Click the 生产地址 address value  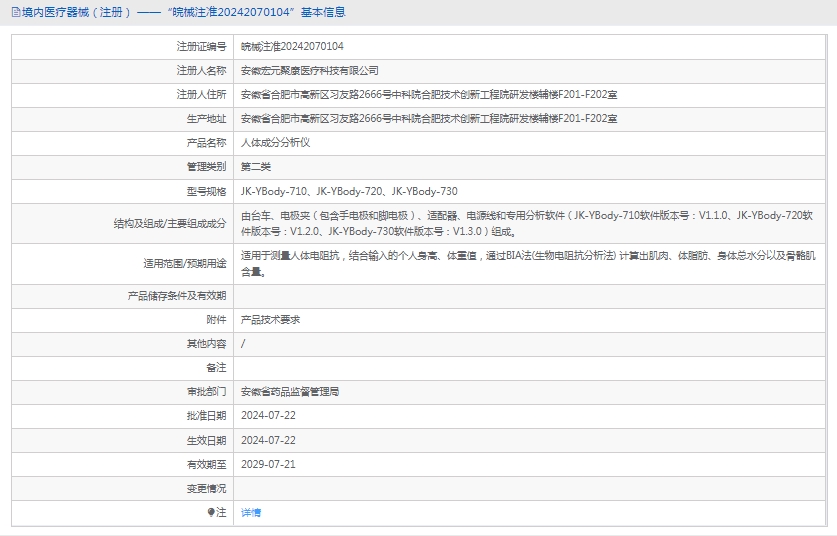[429, 118]
